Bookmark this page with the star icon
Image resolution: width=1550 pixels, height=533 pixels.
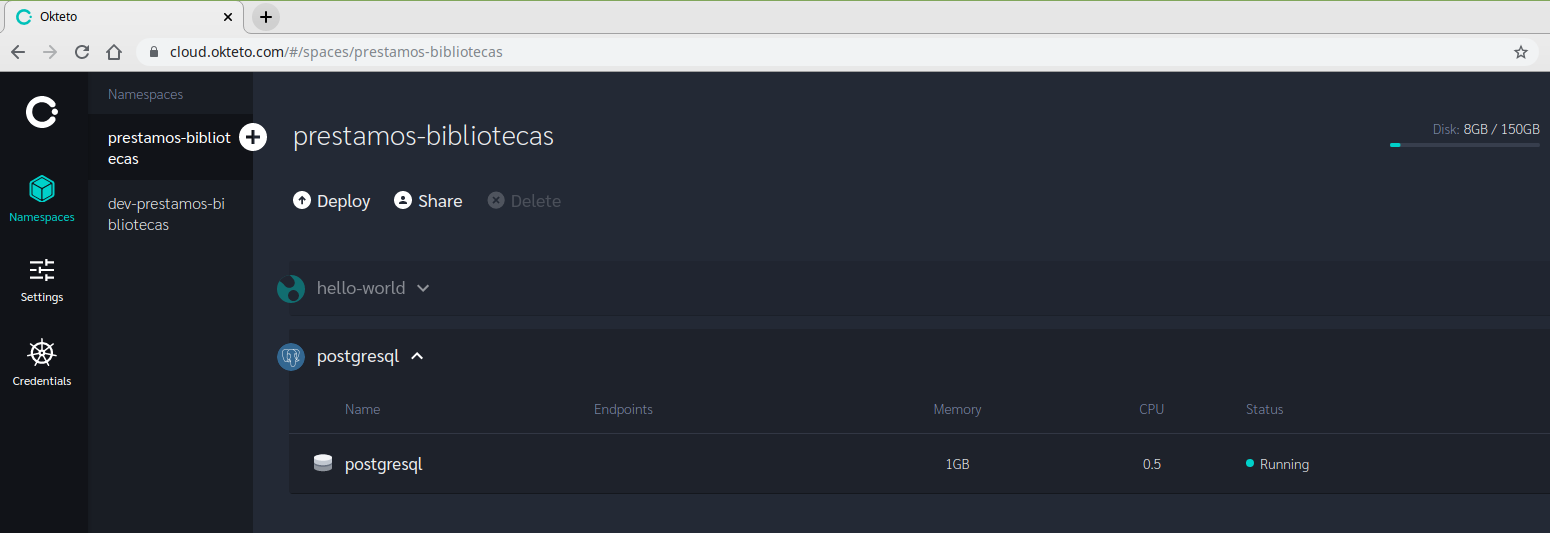(x=1520, y=52)
